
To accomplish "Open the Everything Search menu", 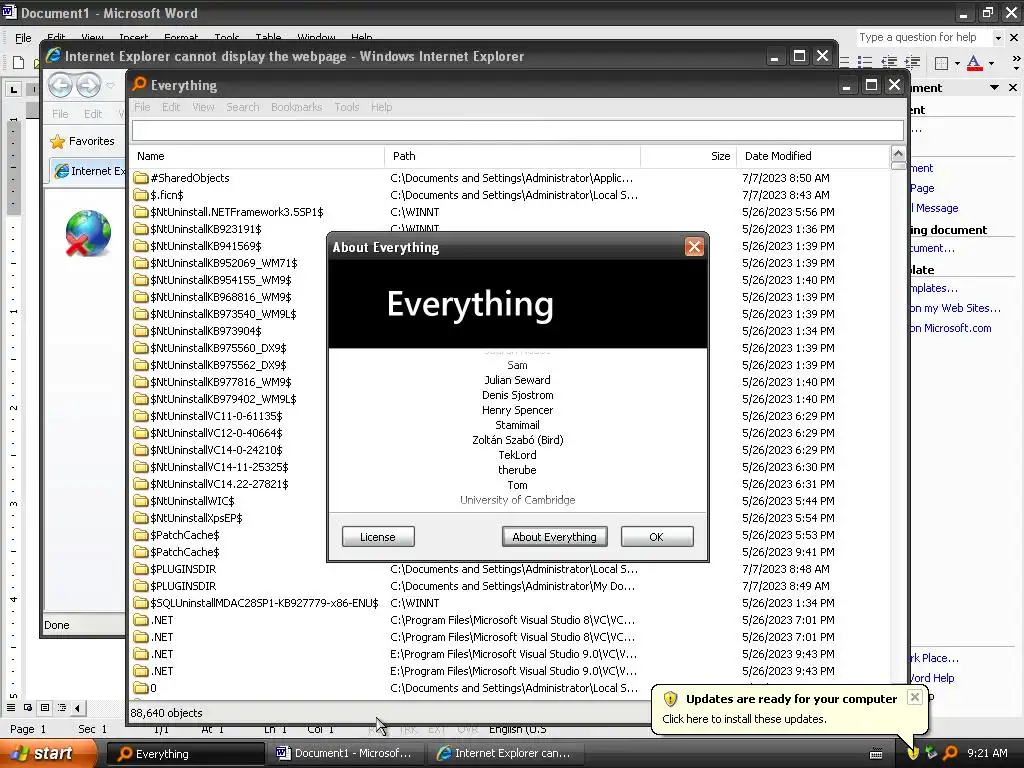I will pos(242,107).
